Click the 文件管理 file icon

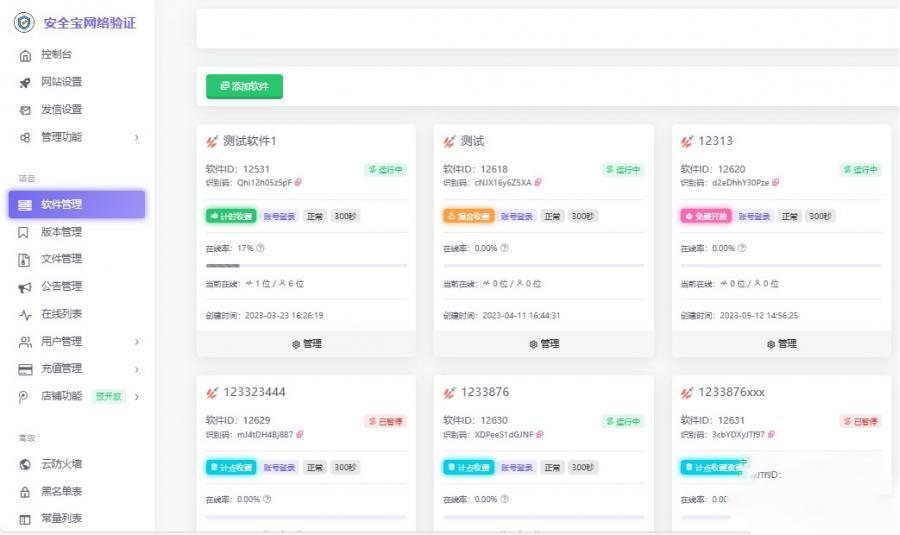click(24, 260)
